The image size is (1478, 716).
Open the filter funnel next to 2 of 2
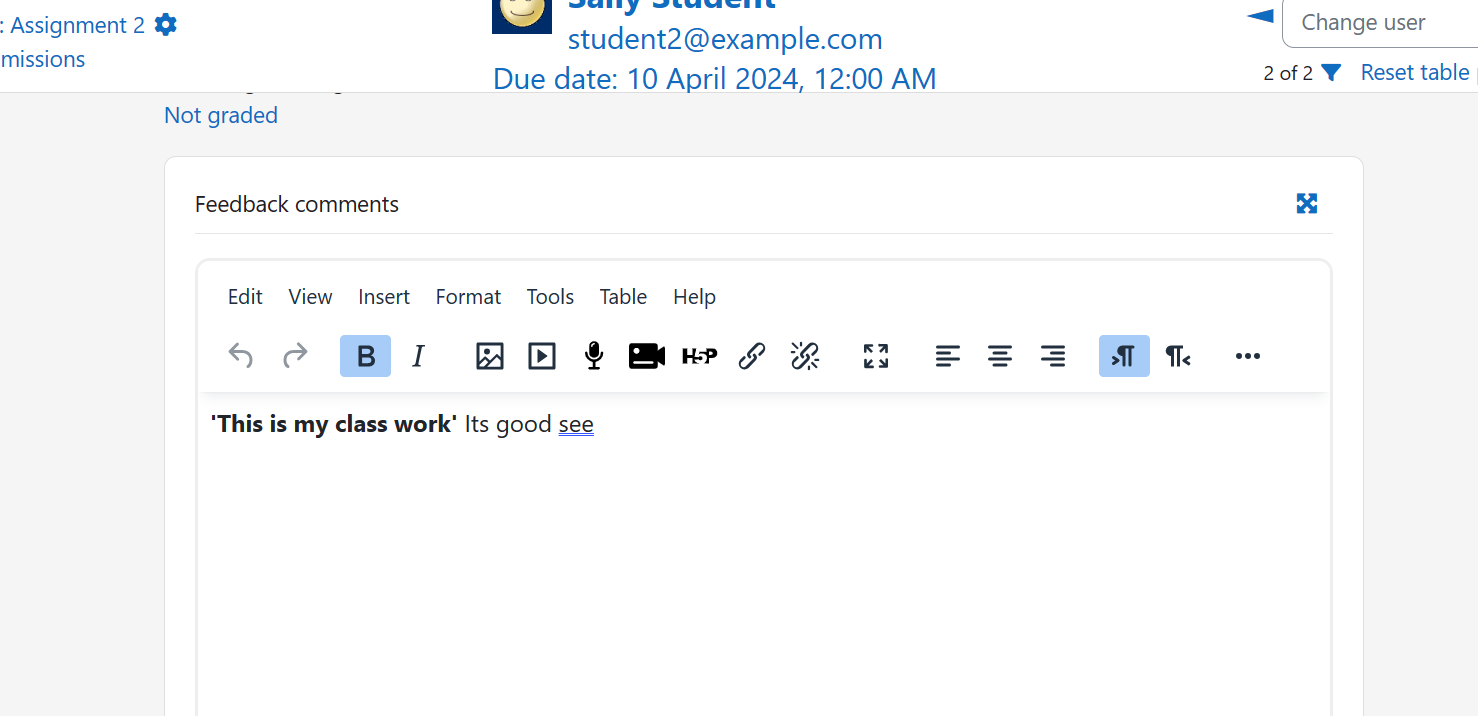[1331, 73]
